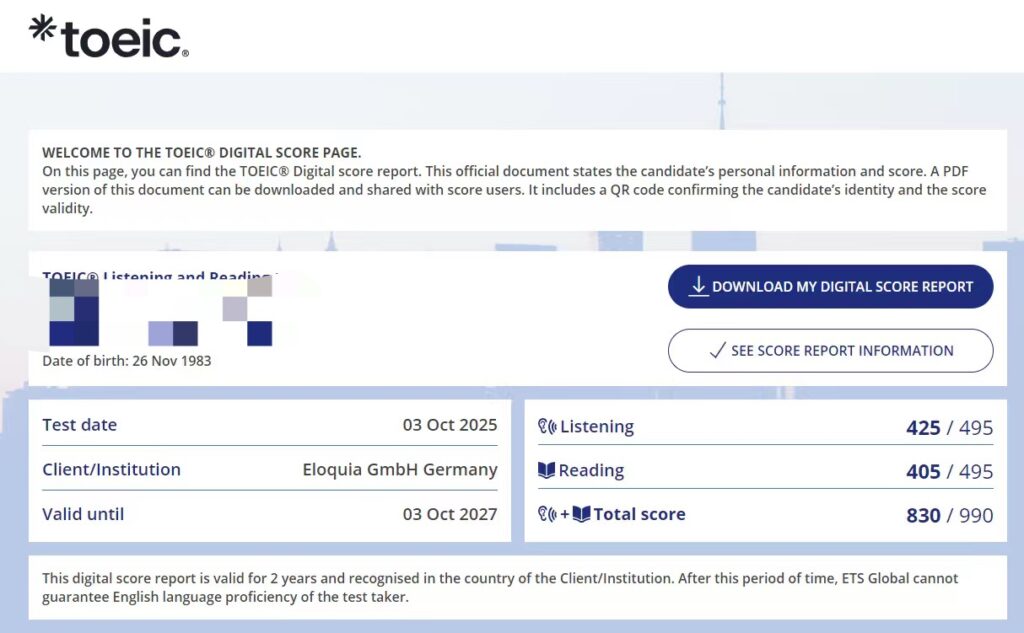1024x633 pixels.
Task: Click the blurred candidate name area
Action: point(160,312)
